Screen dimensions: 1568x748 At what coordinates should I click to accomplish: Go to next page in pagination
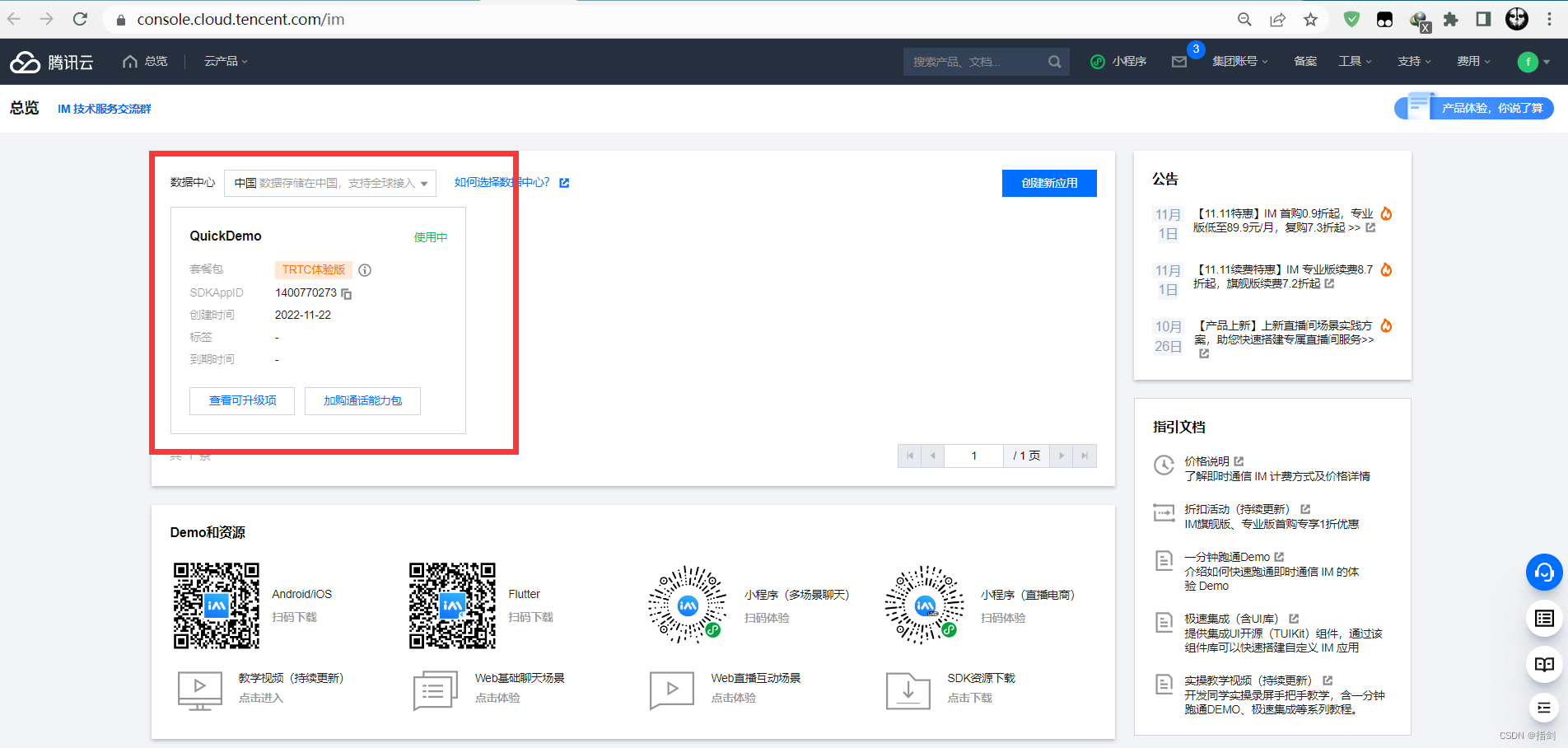point(1062,456)
